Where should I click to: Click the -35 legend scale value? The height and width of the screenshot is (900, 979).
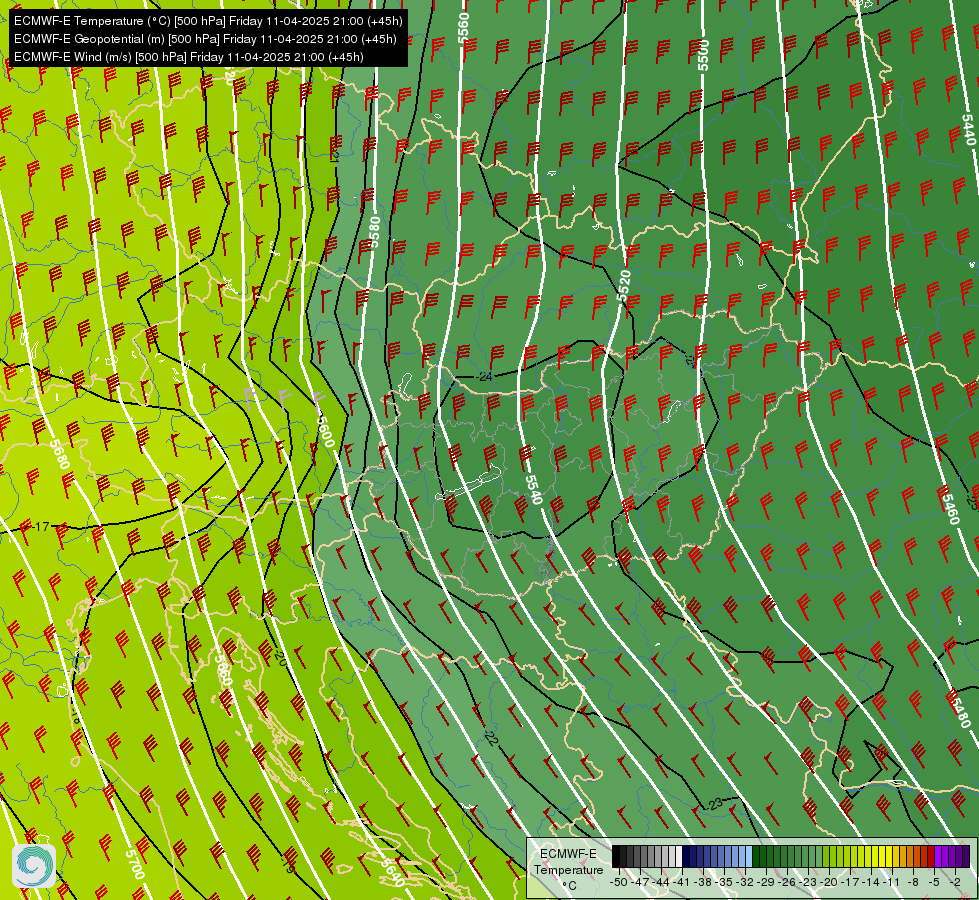(724, 882)
